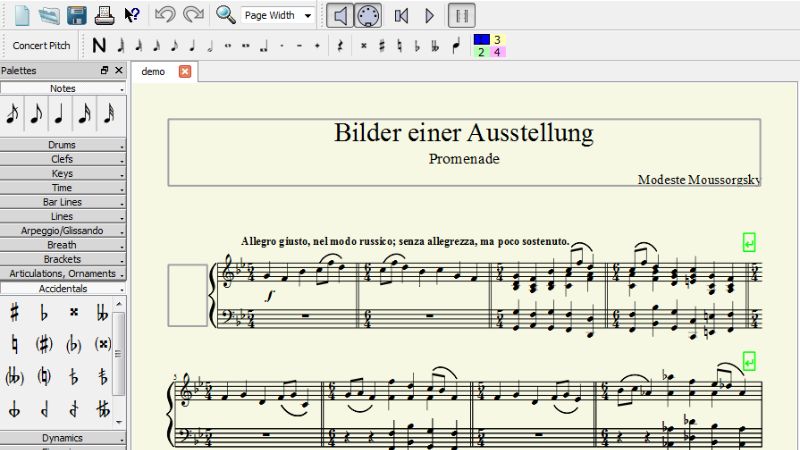
Task: Print the score with the printer icon
Action: click(x=104, y=15)
